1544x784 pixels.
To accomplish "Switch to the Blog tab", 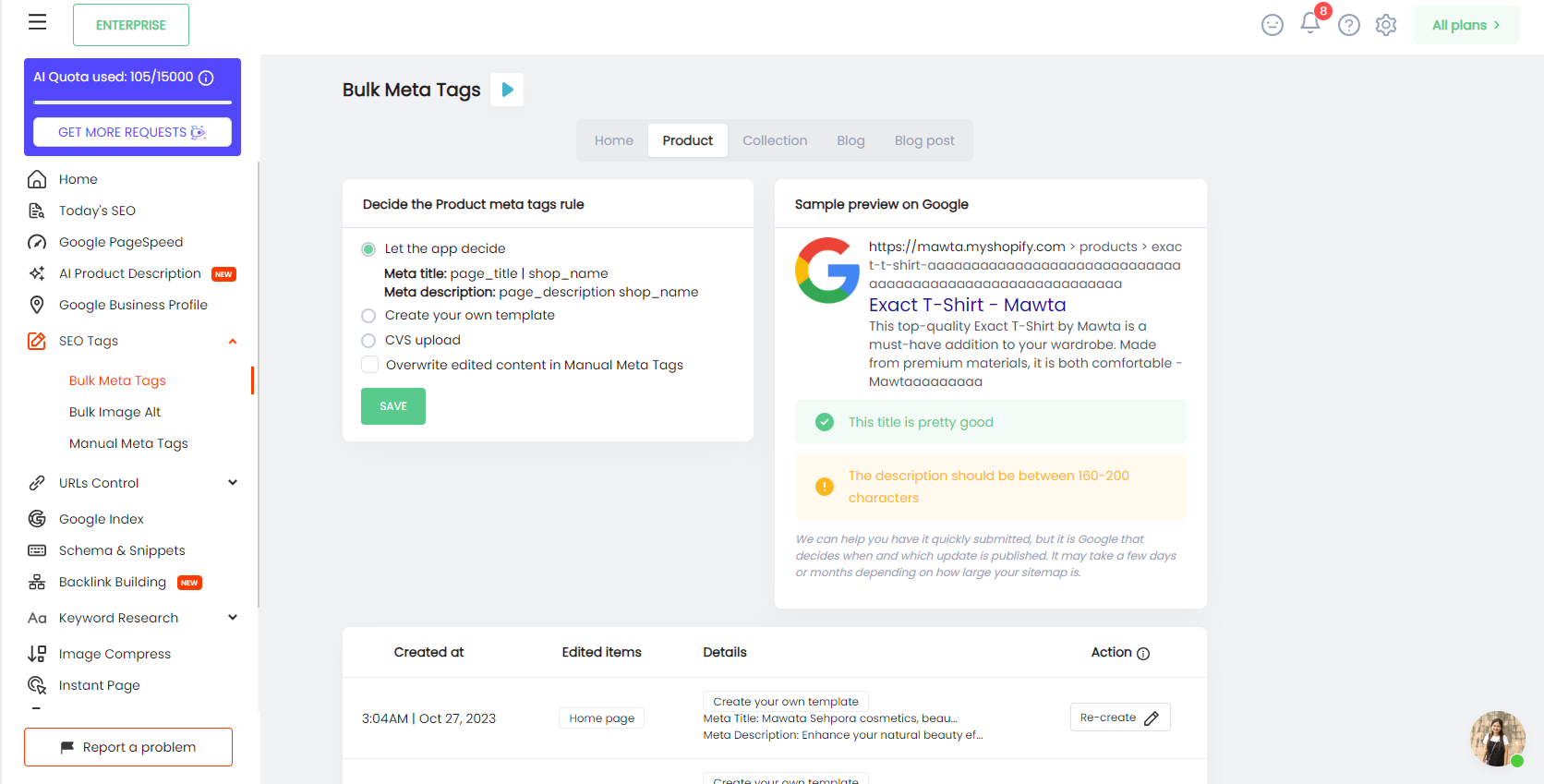I will [850, 140].
